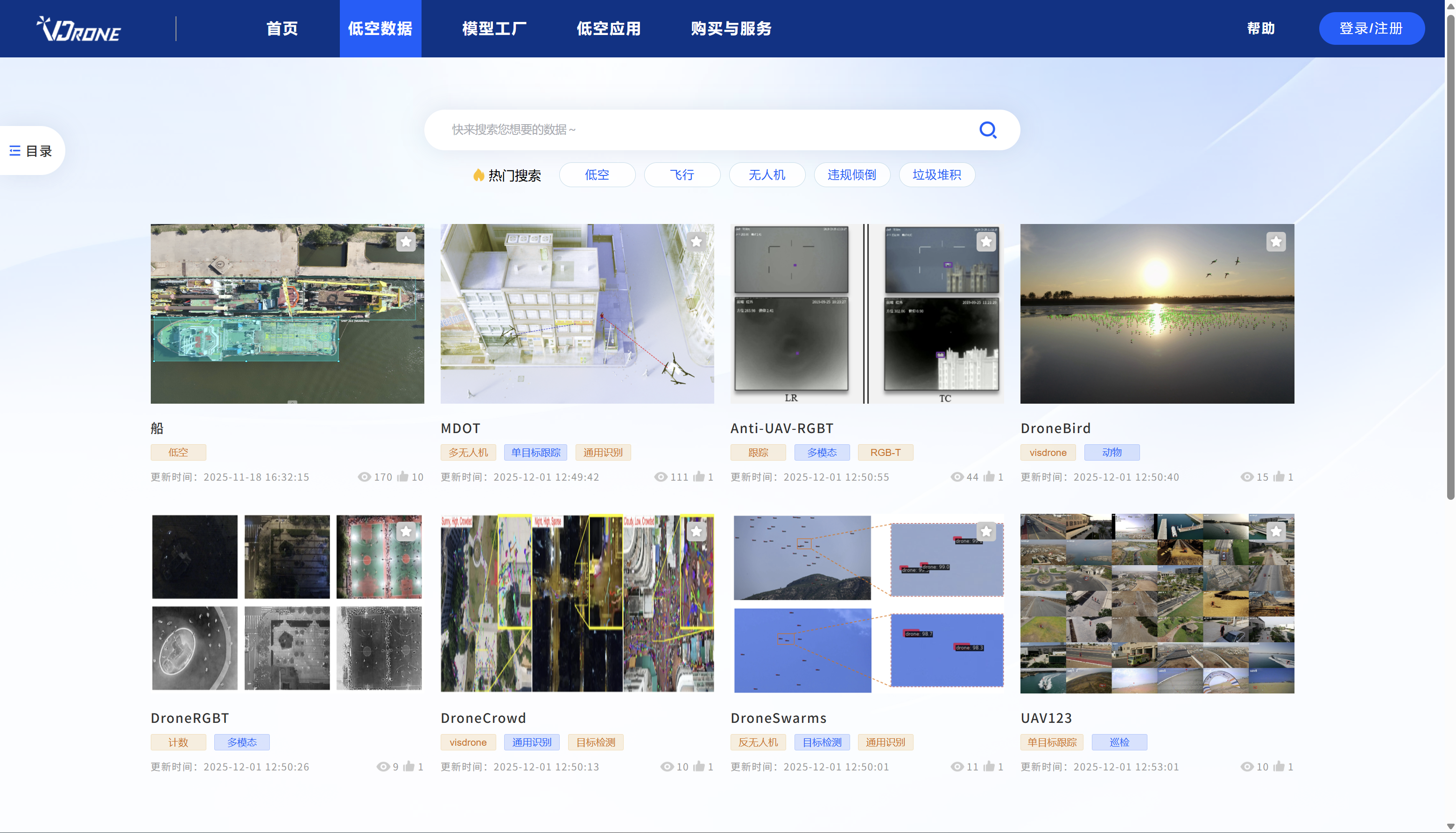Click the 登录/注册 button

[x=1371, y=28]
